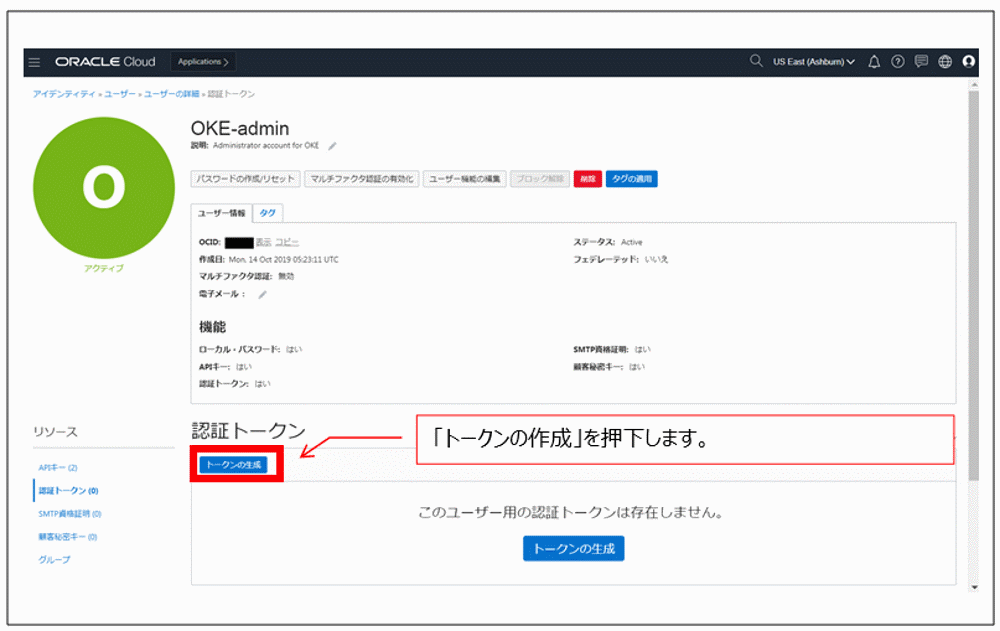
Task: Open the user profile avatar icon
Action: 968,62
